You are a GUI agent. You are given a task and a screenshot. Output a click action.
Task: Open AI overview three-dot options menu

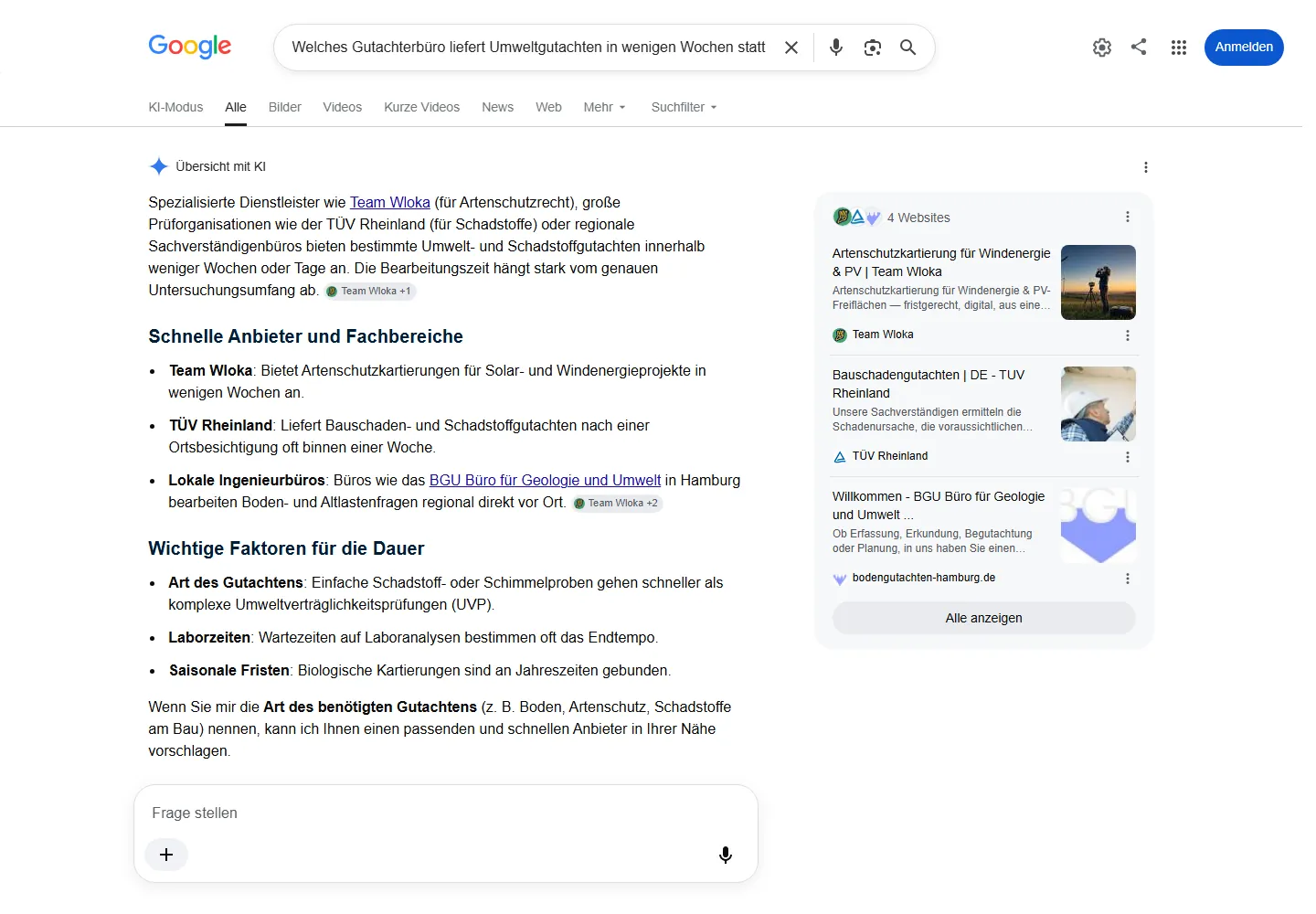tap(1146, 167)
